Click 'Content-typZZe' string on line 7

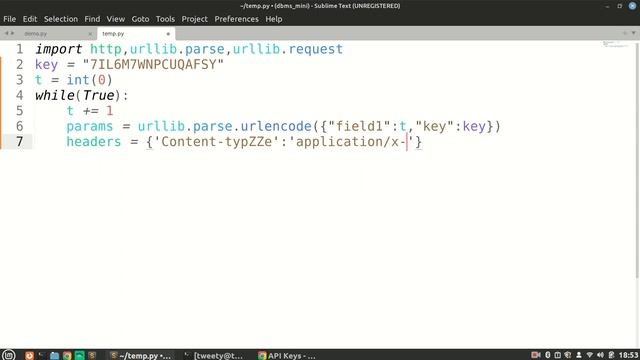[217, 142]
